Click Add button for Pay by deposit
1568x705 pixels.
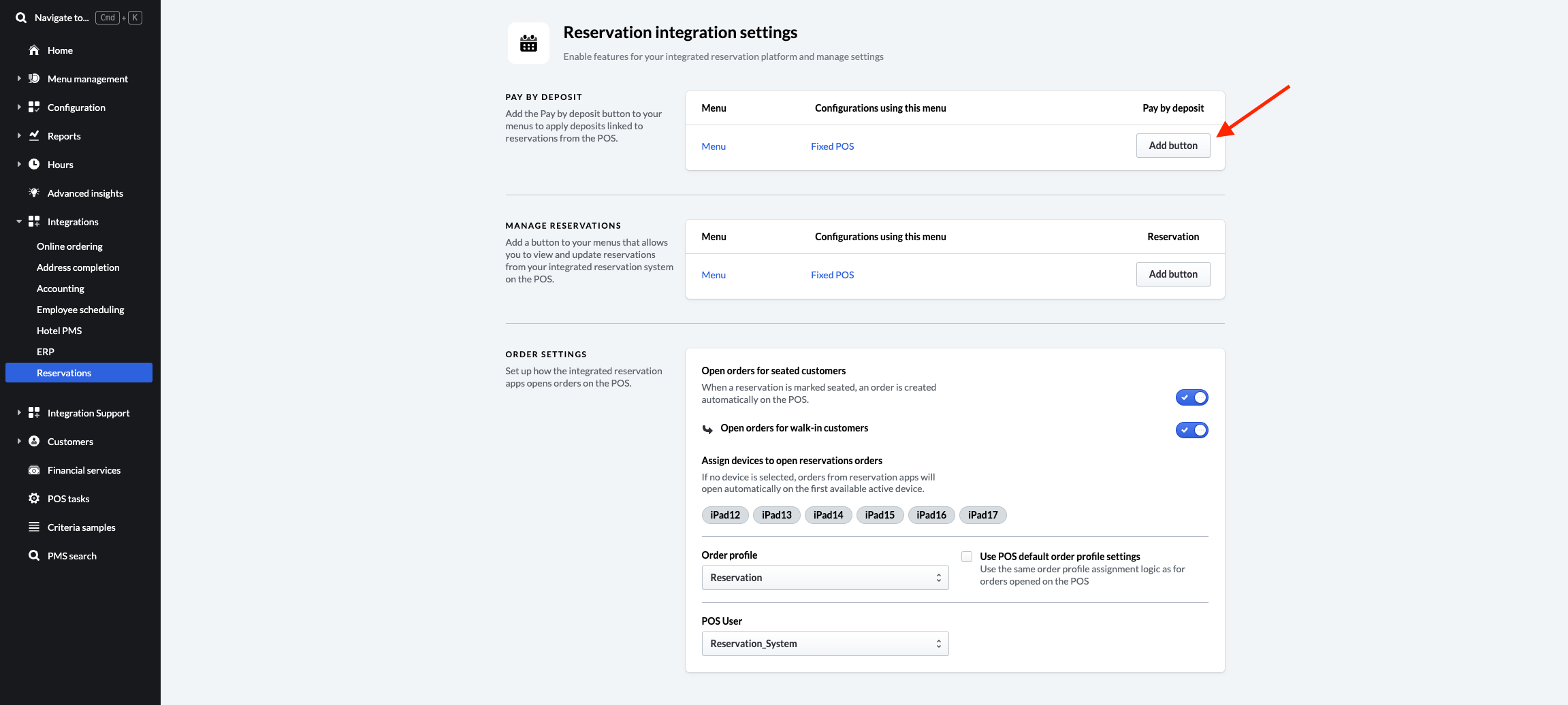pos(1173,146)
